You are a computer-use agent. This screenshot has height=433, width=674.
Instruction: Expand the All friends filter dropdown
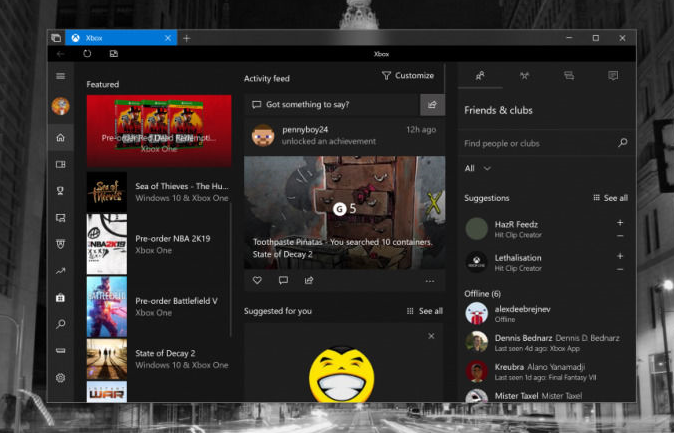pyautogui.click(x=478, y=168)
